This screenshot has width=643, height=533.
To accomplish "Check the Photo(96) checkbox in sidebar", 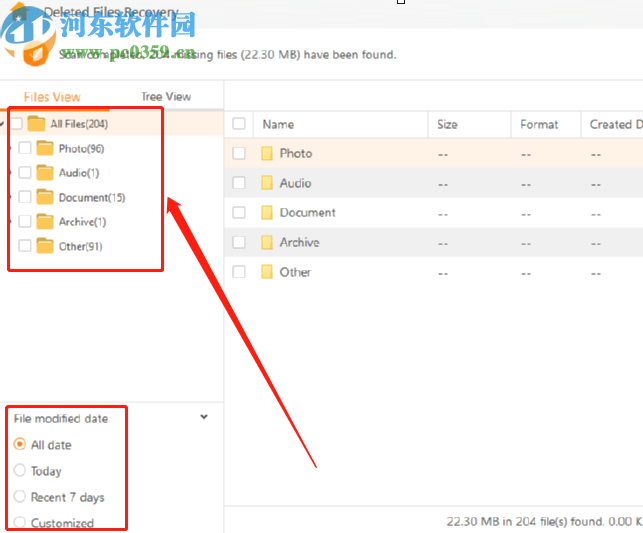I will [x=25, y=148].
